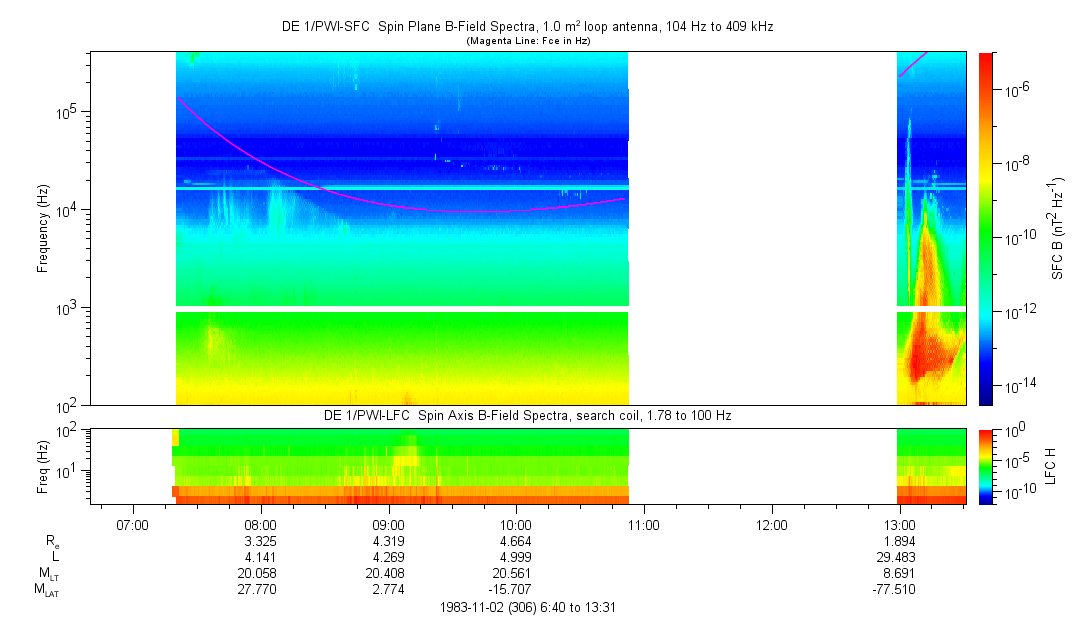The width and height of the screenshot is (1083, 620).
Task: Click the MLT value 20.408
Action: (x=388, y=574)
